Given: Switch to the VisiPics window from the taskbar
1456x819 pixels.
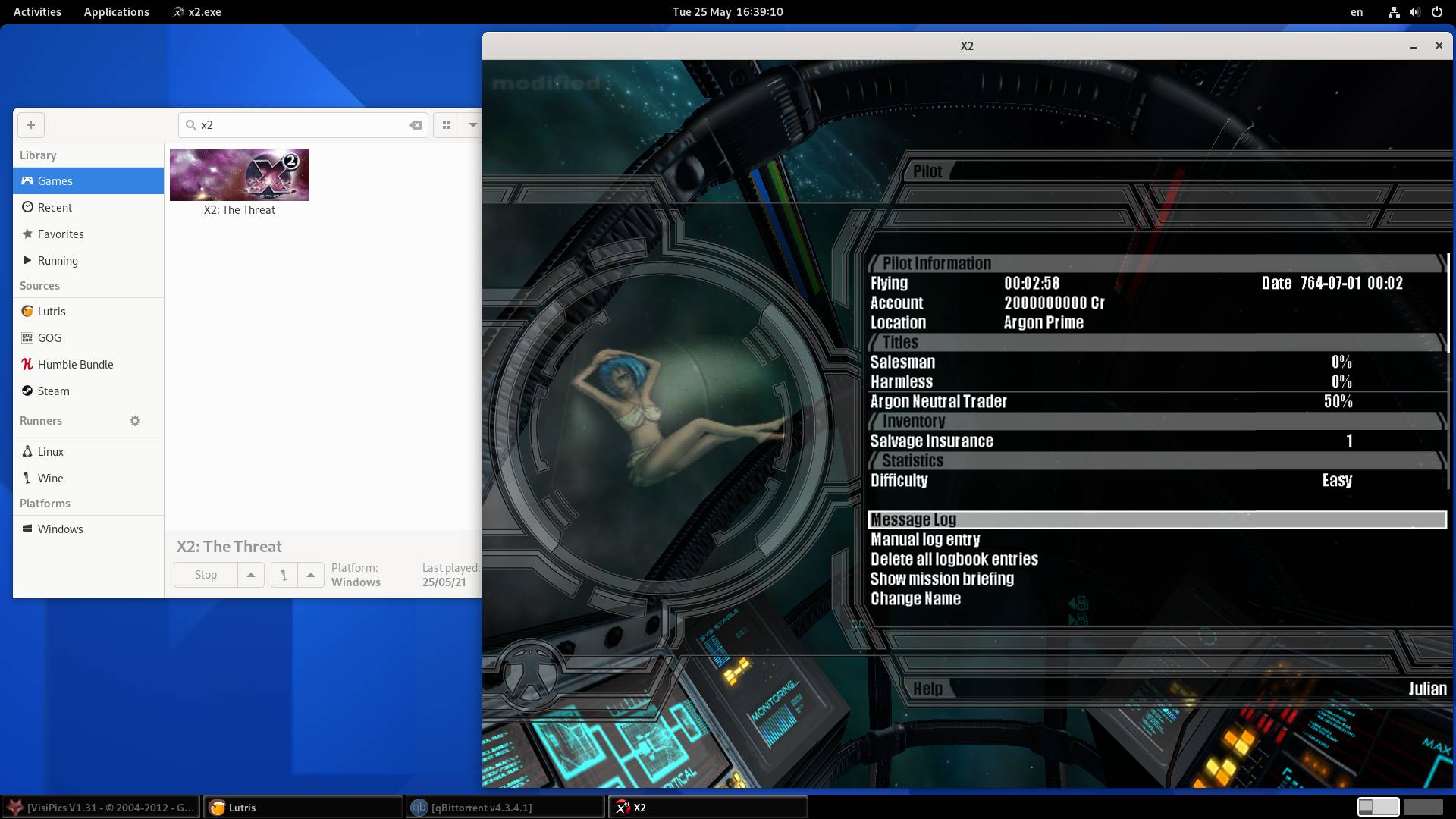Looking at the screenshot, I should (x=101, y=808).
